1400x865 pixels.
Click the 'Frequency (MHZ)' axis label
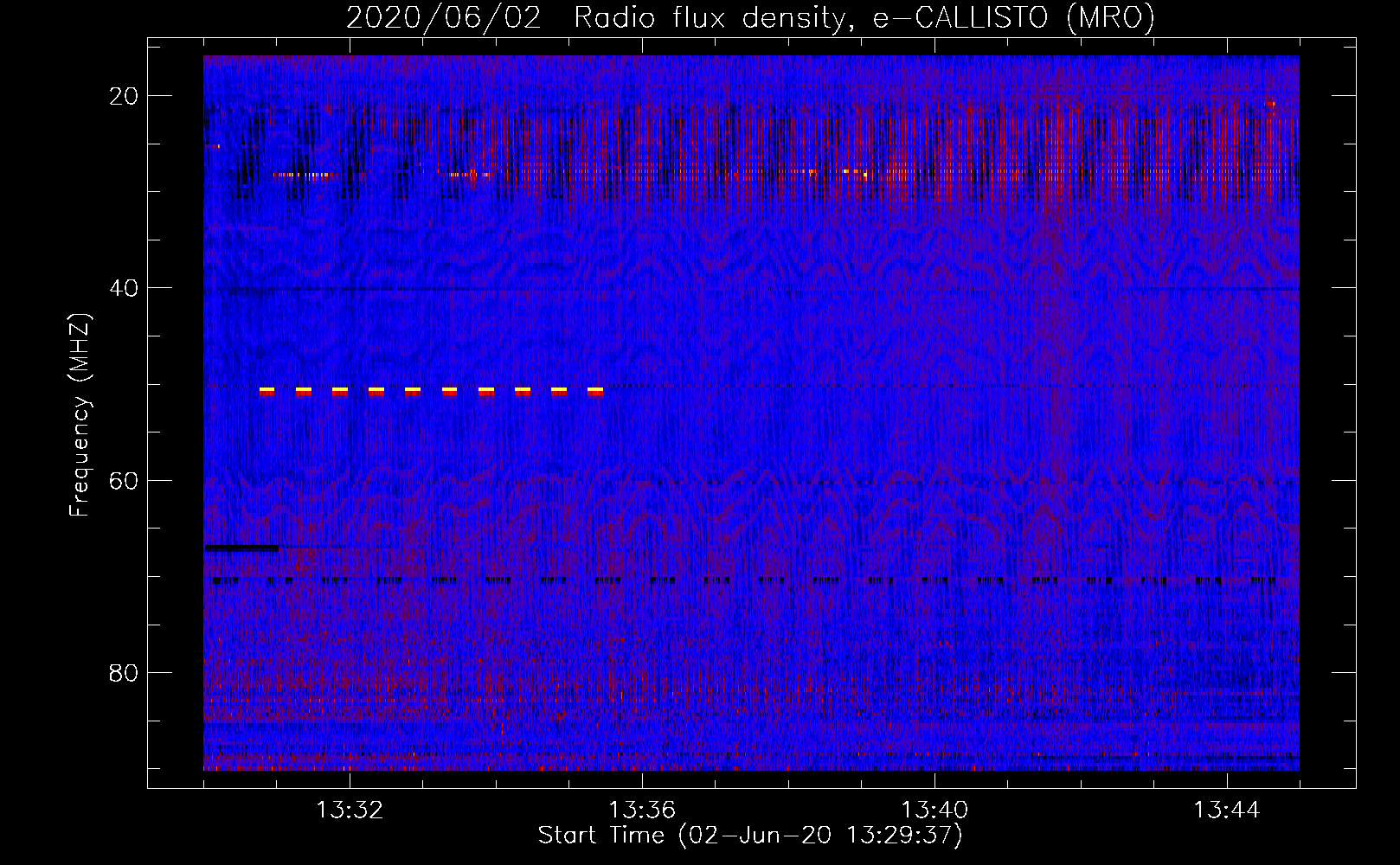[x=80, y=415]
